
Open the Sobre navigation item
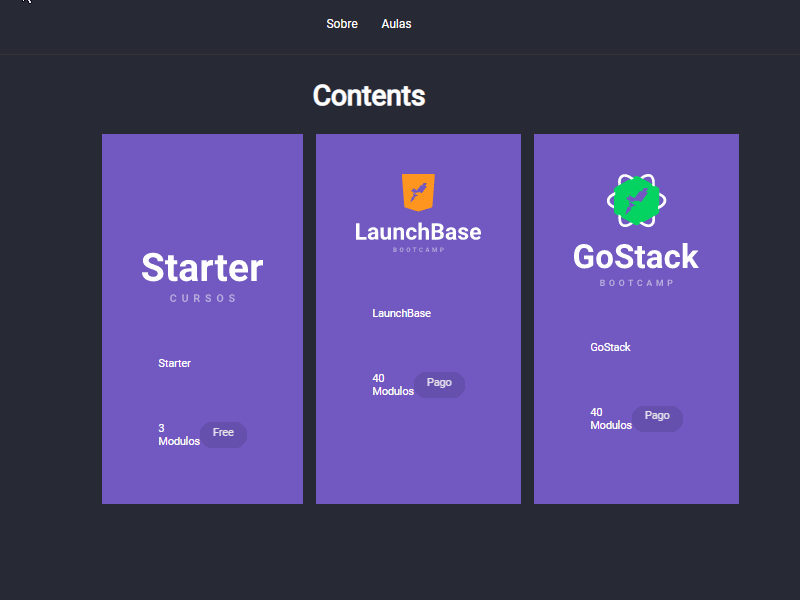click(342, 24)
